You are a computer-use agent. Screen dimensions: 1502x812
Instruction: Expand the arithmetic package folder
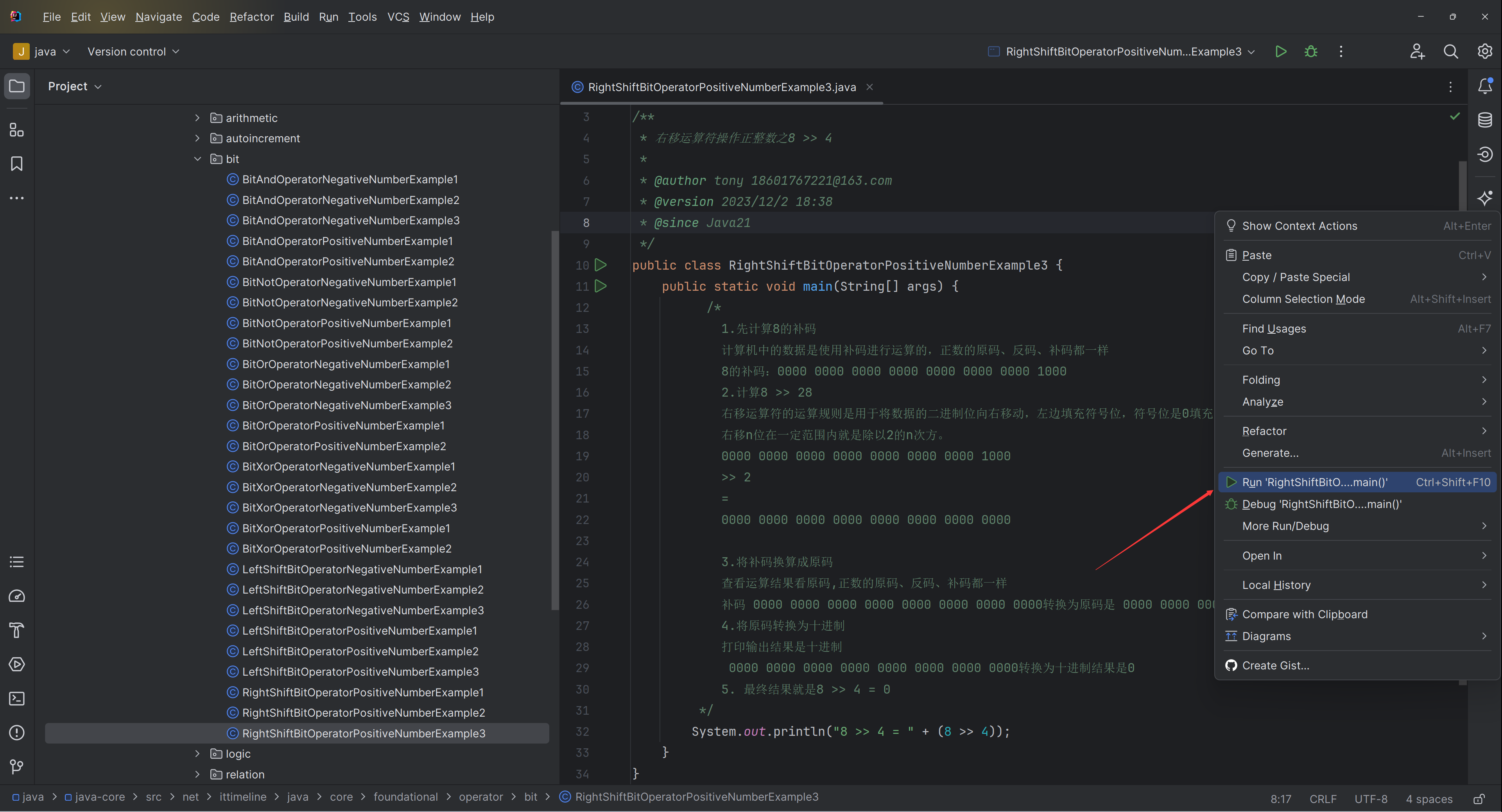coord(197,118)
